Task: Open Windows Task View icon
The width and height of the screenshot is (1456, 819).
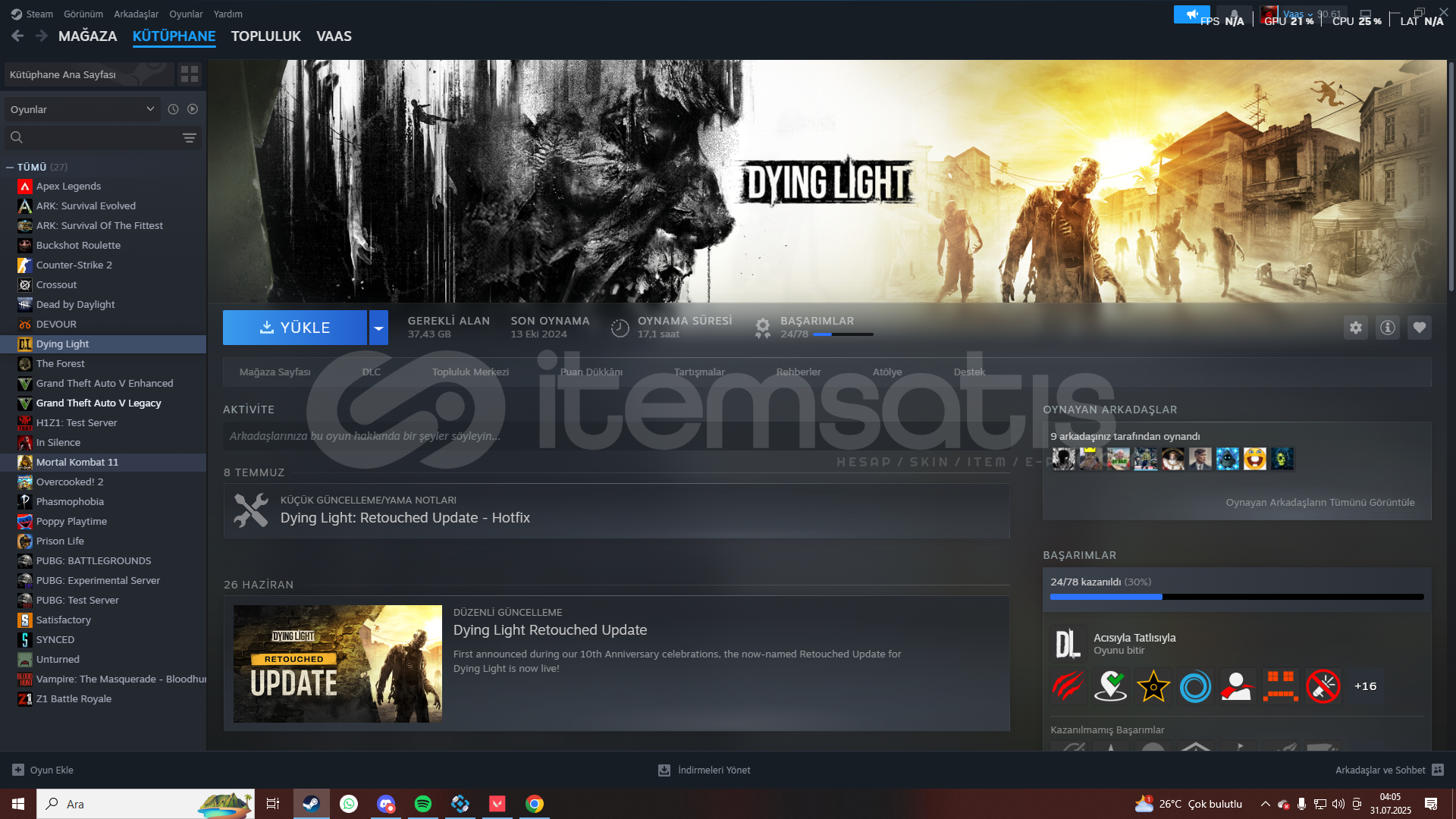Action: pyautogui.click(x=273, y=804)
